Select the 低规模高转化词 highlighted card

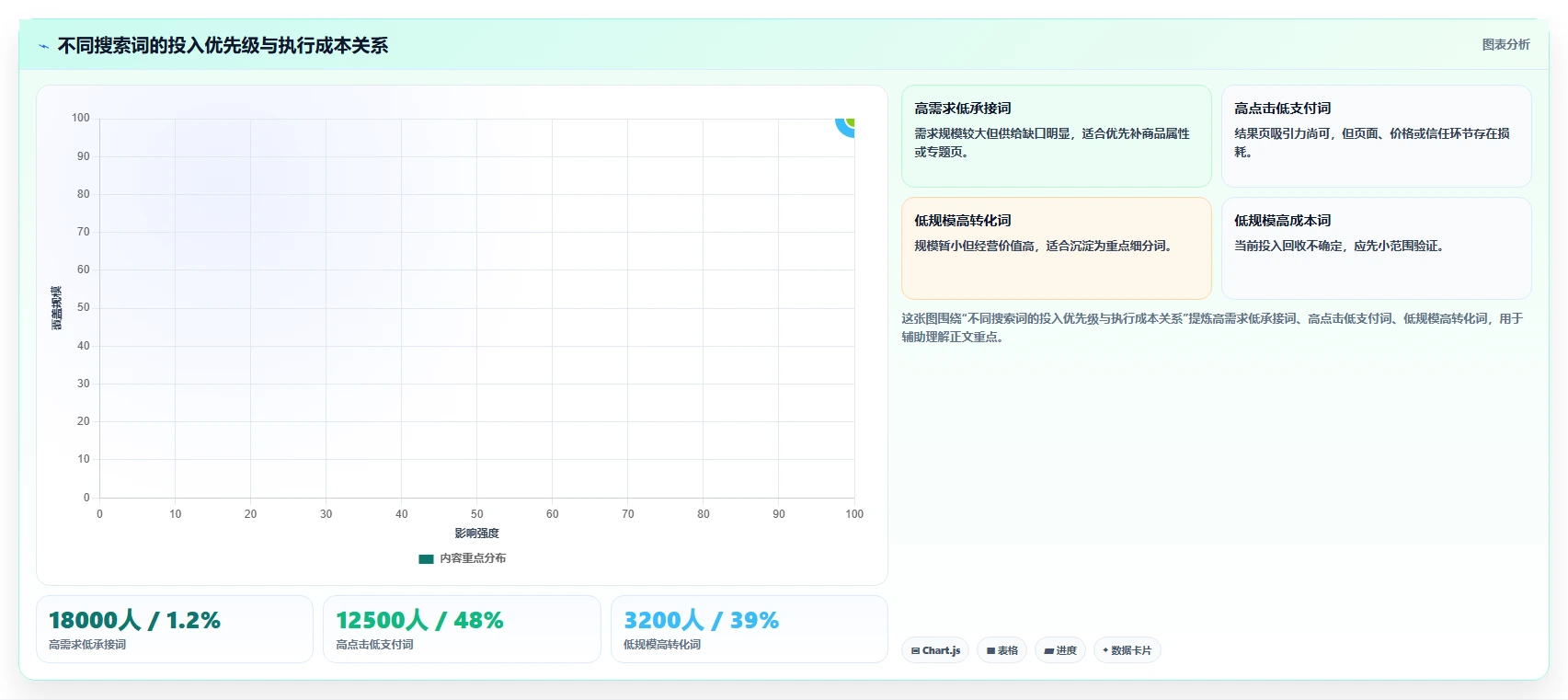pos(1057,248)
